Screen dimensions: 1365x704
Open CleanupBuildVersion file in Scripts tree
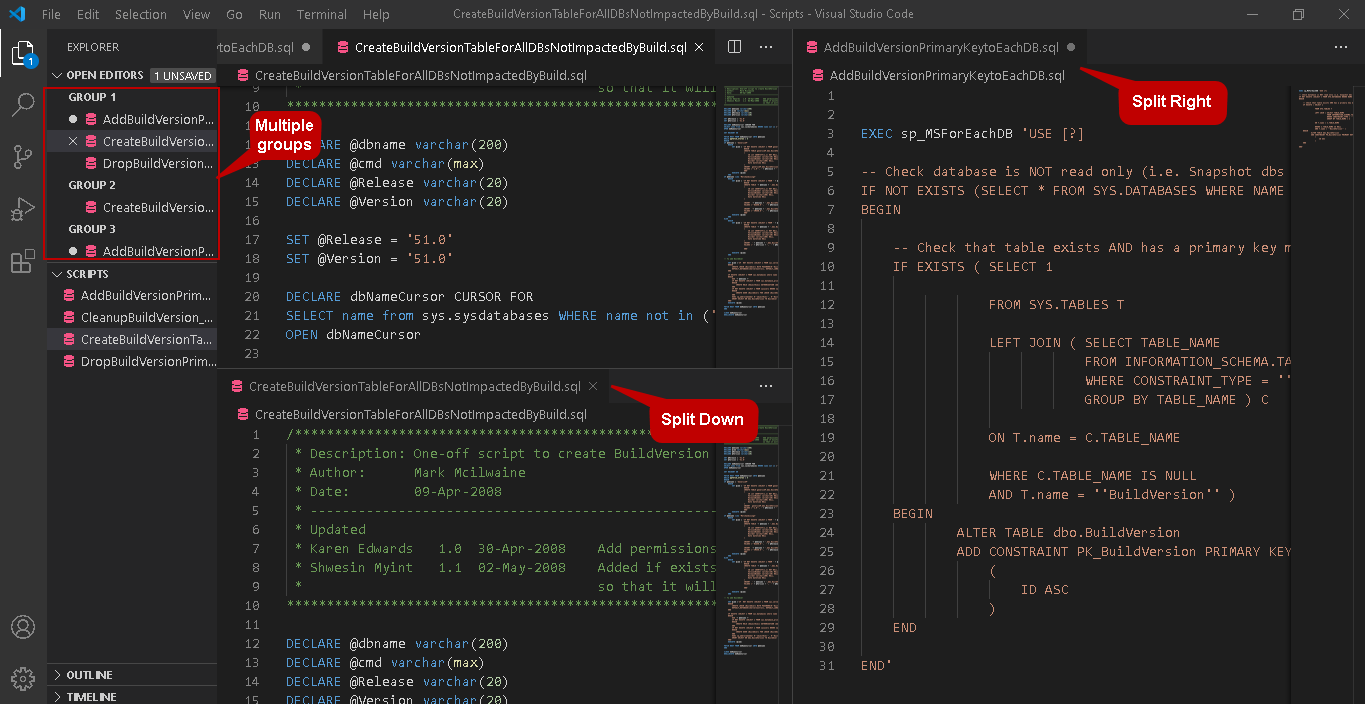click(146, 317)
